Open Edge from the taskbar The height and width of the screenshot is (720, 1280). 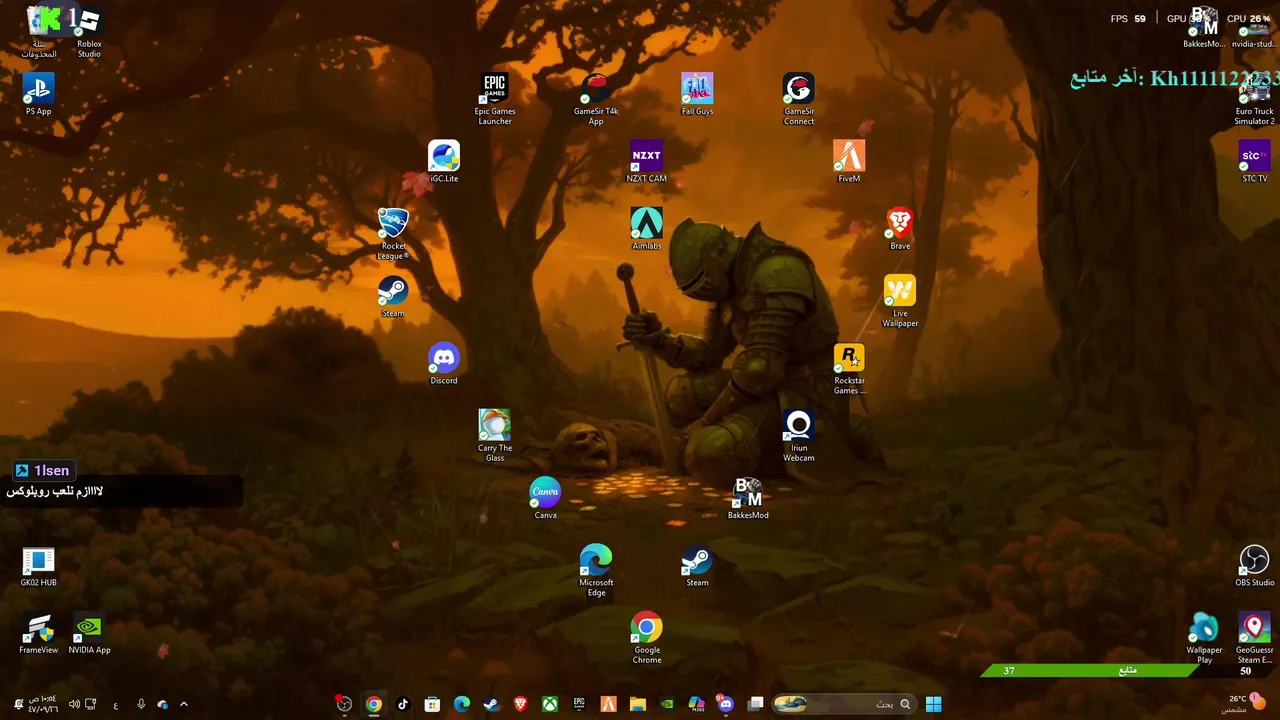(462, 704)
